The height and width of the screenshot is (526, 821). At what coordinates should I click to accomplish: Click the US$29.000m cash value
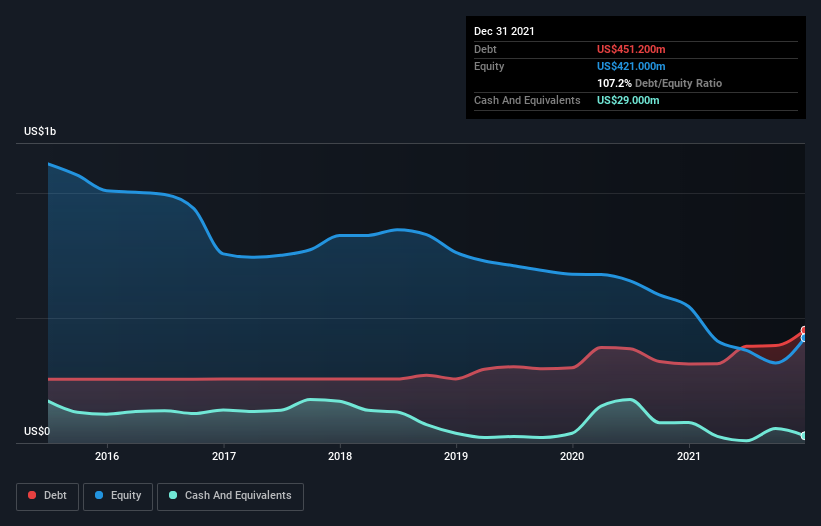coord(628,100)
